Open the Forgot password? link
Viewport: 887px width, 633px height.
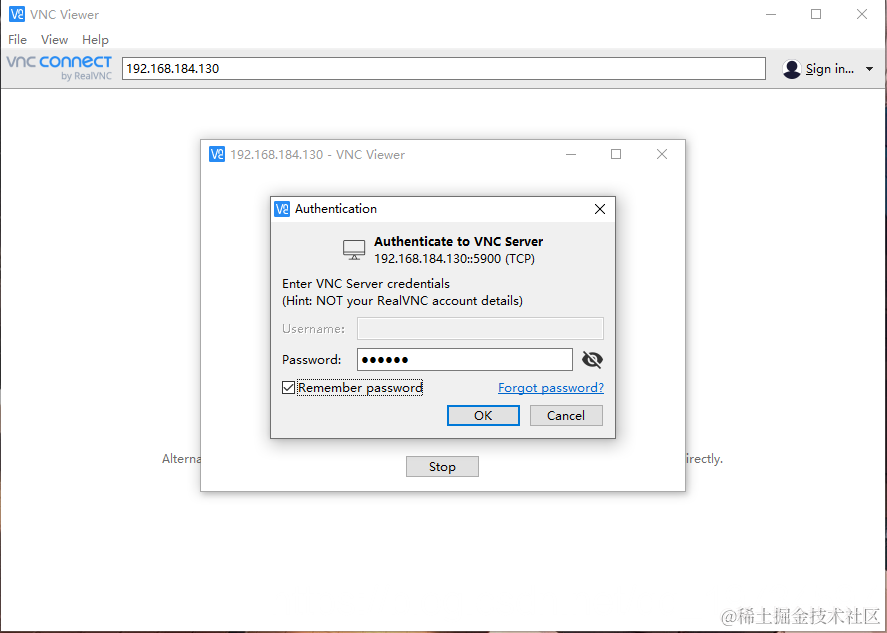click(551, 387)
